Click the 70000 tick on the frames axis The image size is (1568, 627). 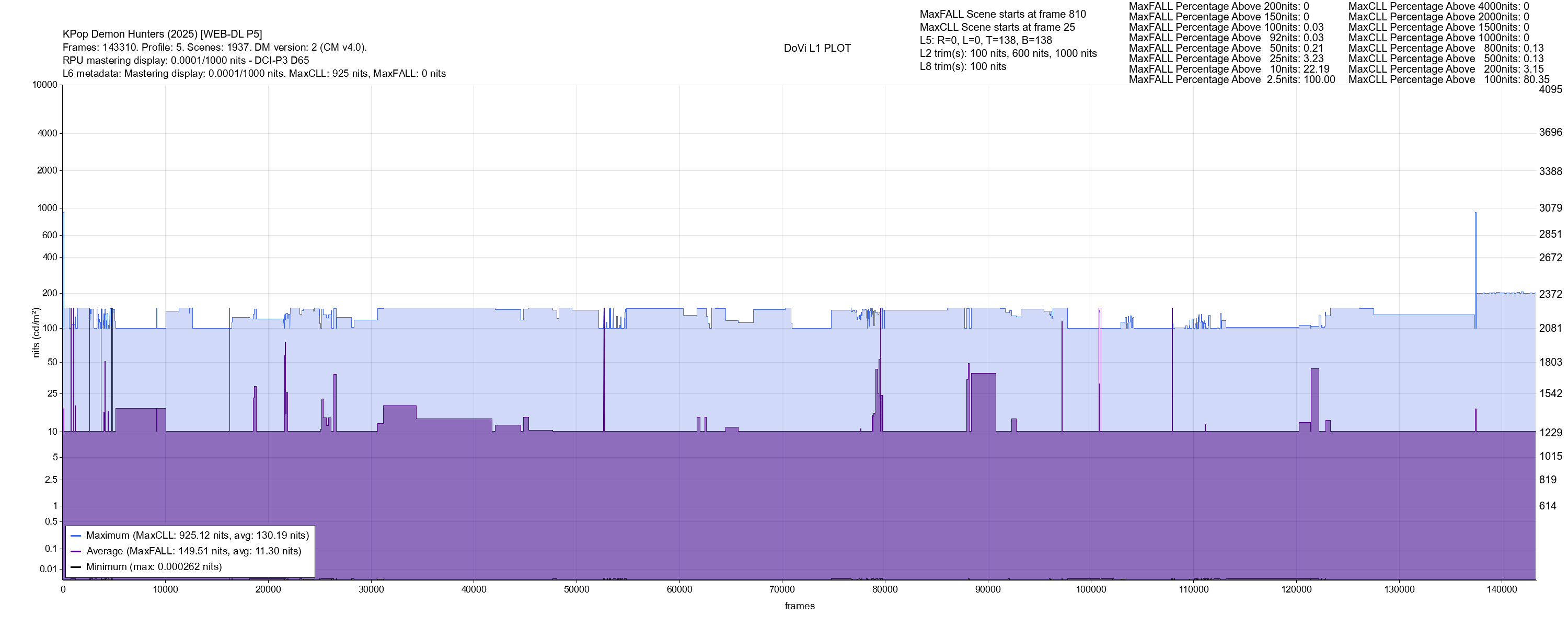[x=781, y=589]
